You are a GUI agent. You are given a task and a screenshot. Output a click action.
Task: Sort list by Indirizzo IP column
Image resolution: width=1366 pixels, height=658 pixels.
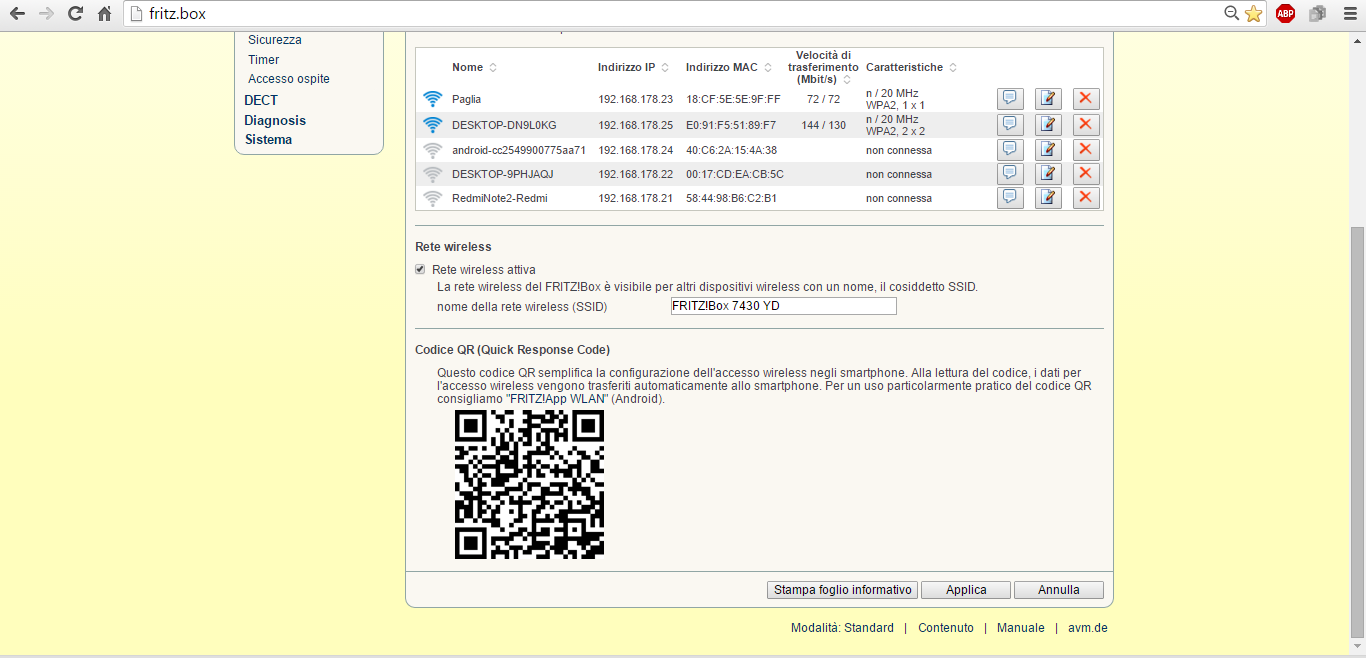(665, 68)
